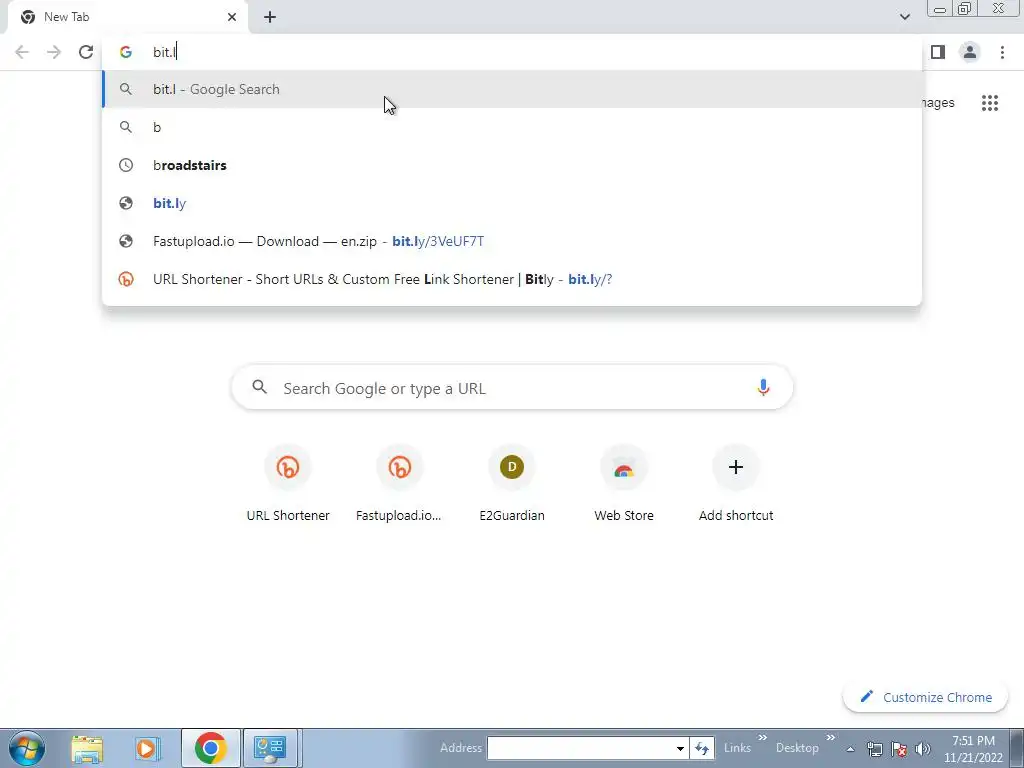Open the Control Panel taskbar item
1024x768 pixels.
(270, 748)
